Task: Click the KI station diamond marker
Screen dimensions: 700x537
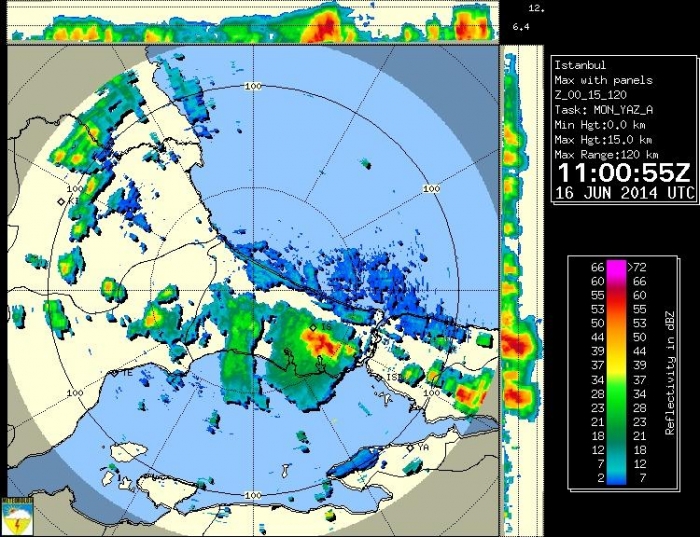Action: coord(61,201)
